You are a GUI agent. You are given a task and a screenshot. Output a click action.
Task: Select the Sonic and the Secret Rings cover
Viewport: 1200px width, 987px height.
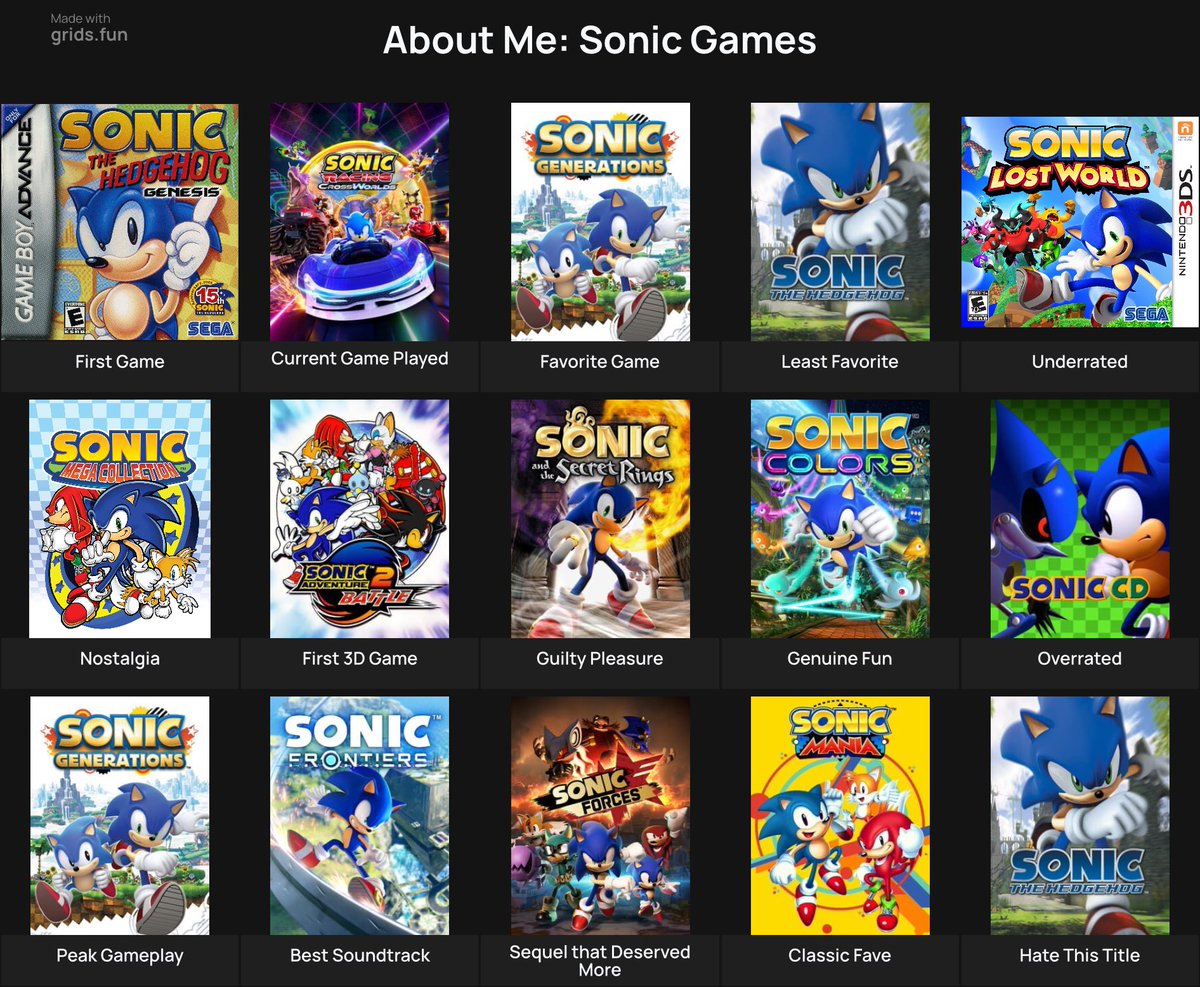tap(600, 519)
